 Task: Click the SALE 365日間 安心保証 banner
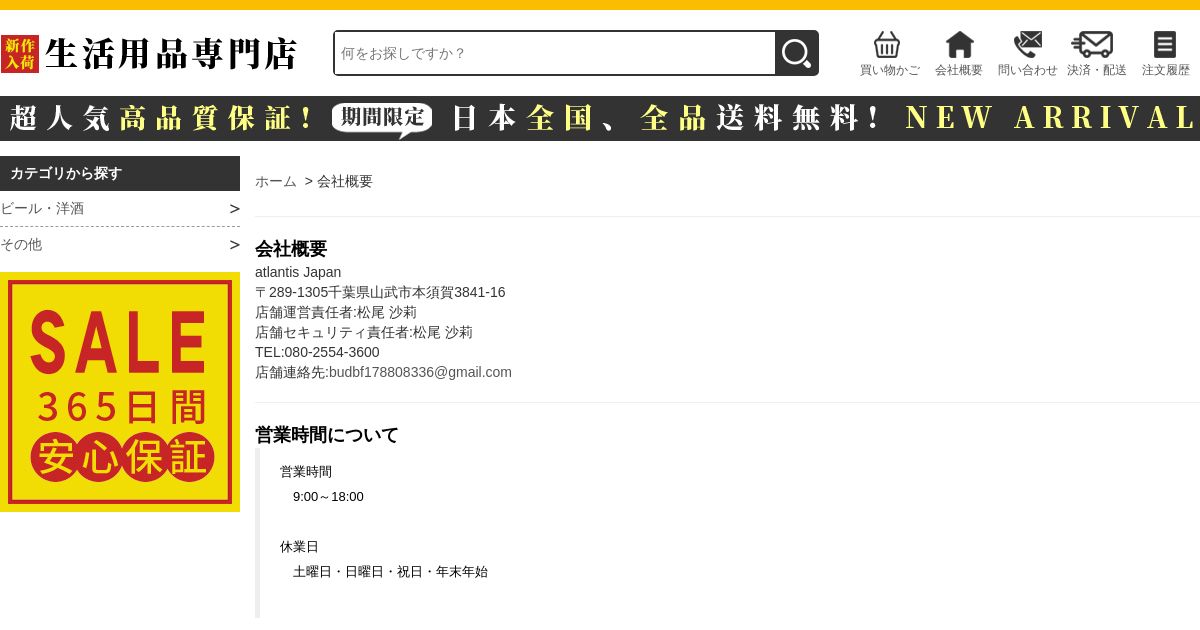[120, 392]
